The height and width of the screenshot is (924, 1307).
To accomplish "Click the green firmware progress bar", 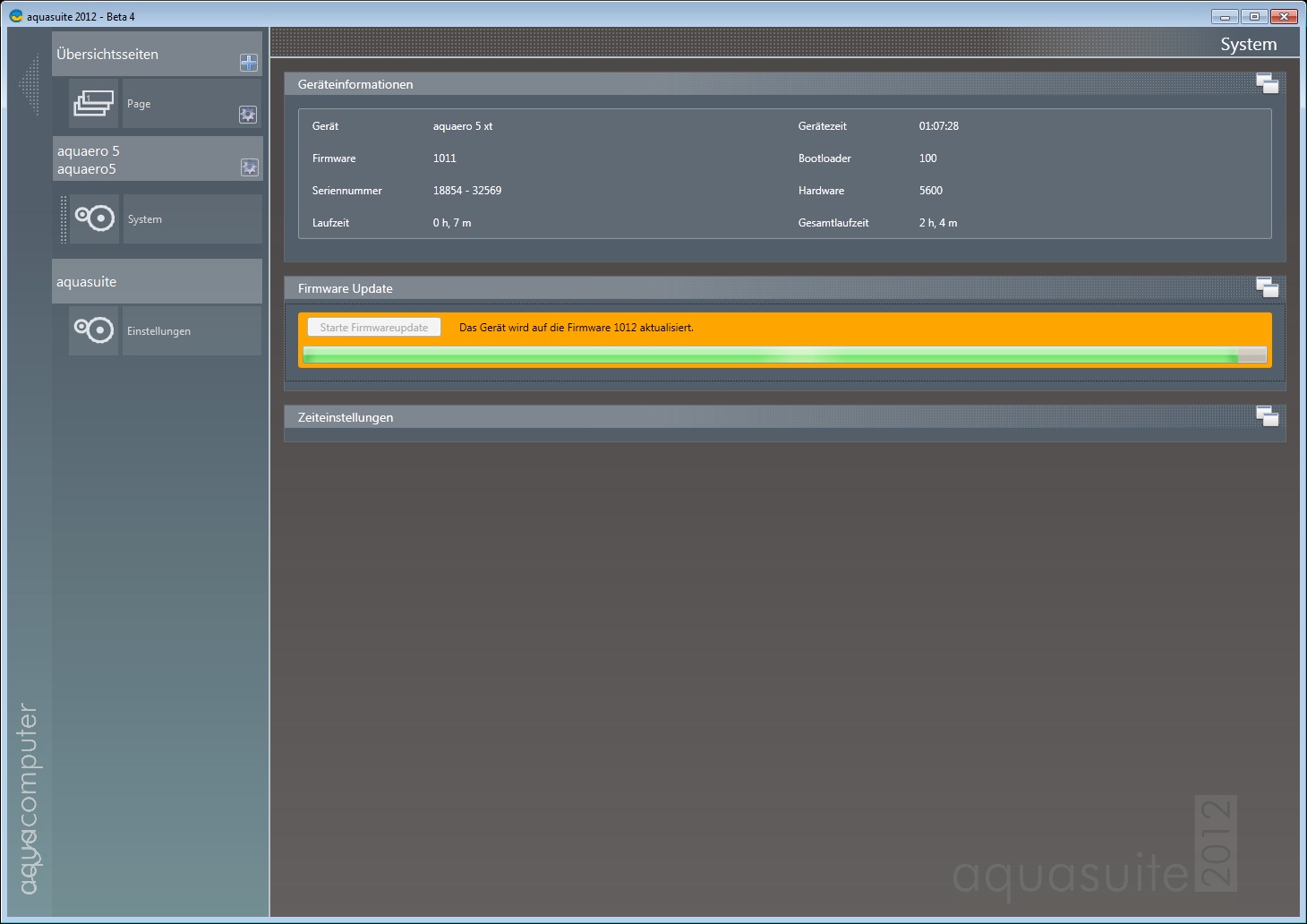I will pos(784,355).
